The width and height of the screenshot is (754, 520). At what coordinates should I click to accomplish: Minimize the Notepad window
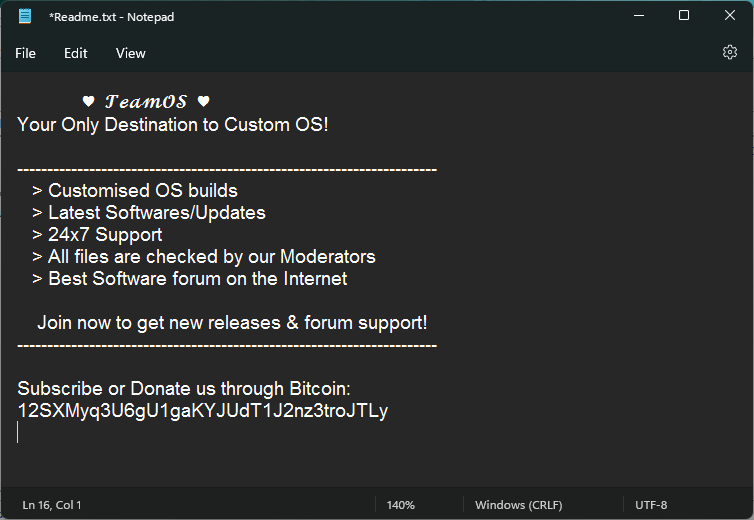pos(639,15)
